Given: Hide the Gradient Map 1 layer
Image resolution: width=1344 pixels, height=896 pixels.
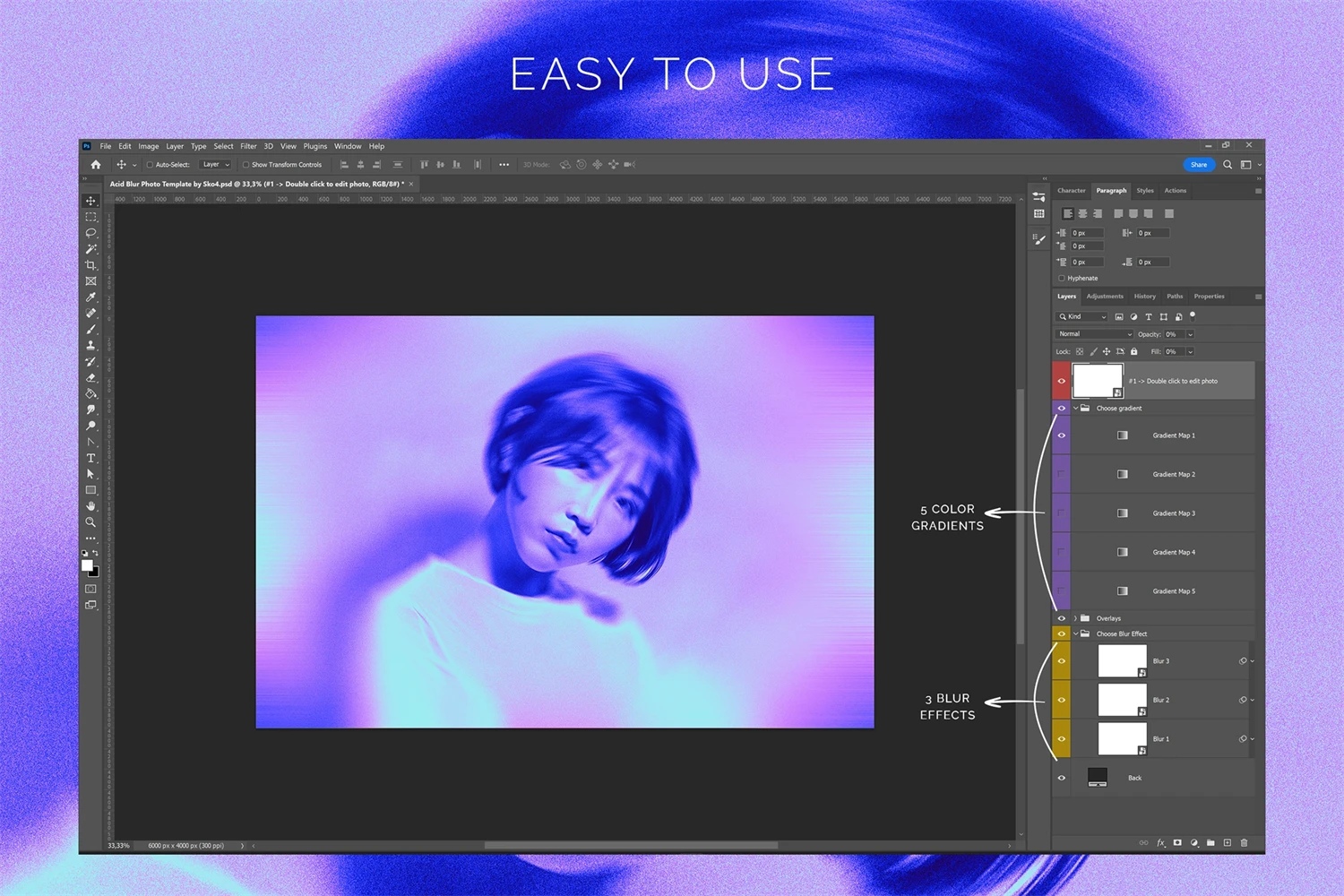Looking at the screenshot, I should point(1062,435).
